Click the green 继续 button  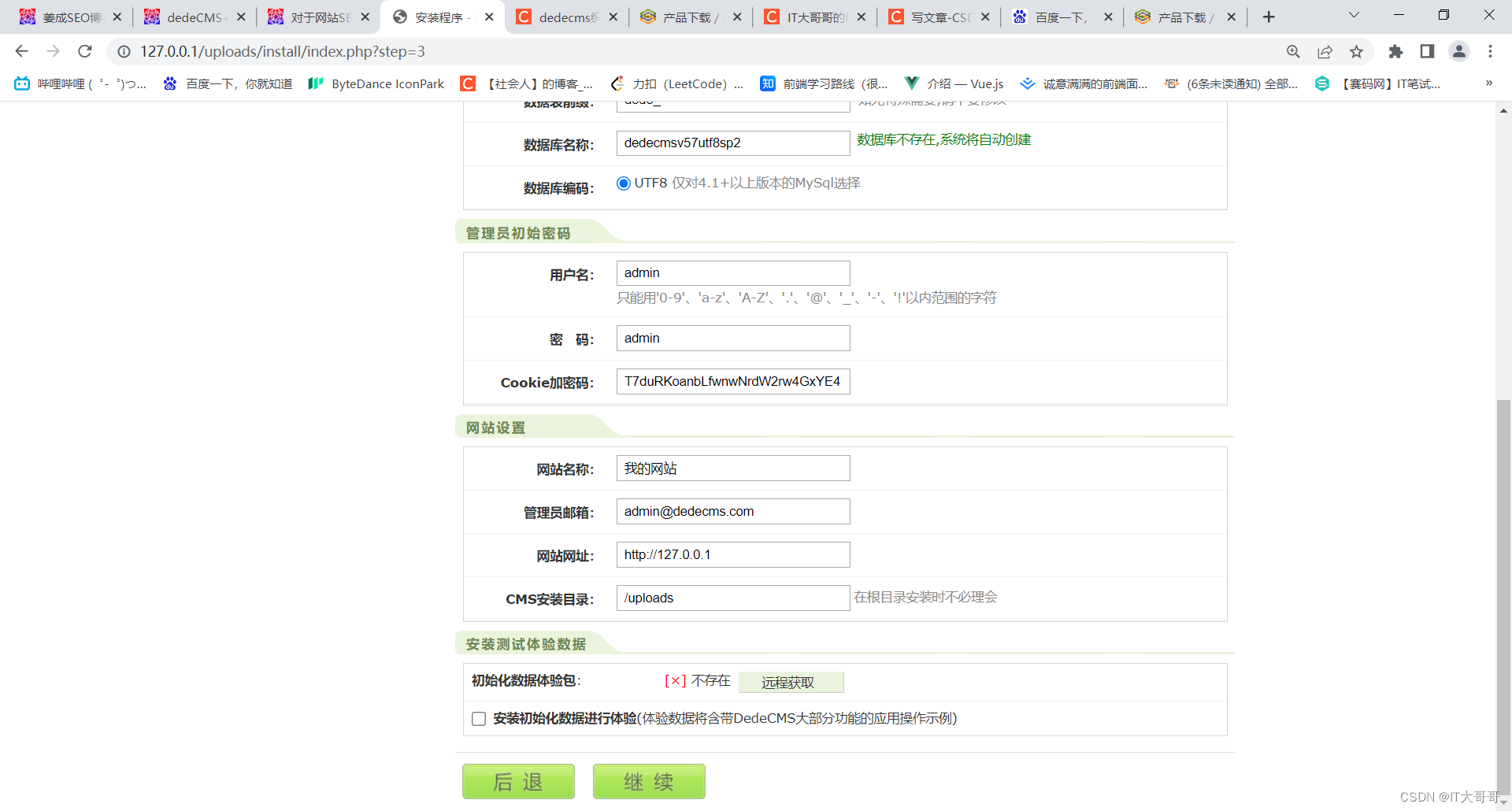(x=649, y=782)
